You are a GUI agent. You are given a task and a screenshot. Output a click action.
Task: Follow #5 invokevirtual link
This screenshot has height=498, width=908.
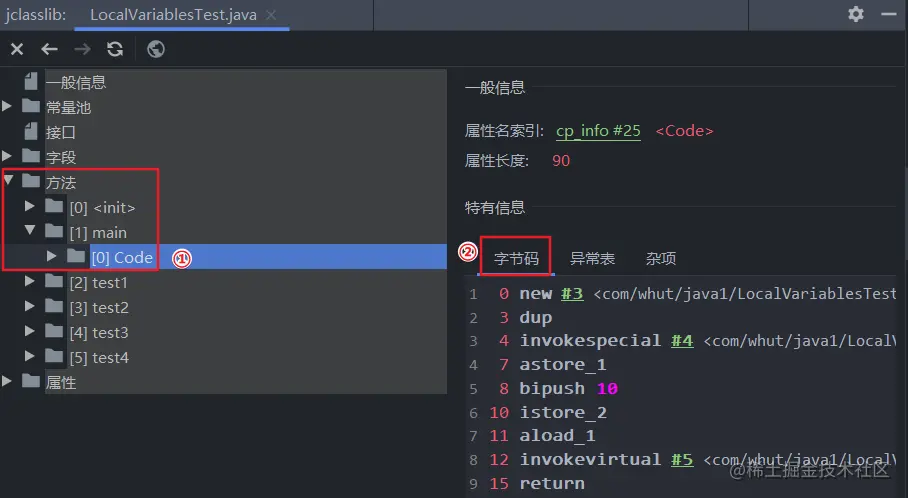pyautogui.click(x=682, y=459)
